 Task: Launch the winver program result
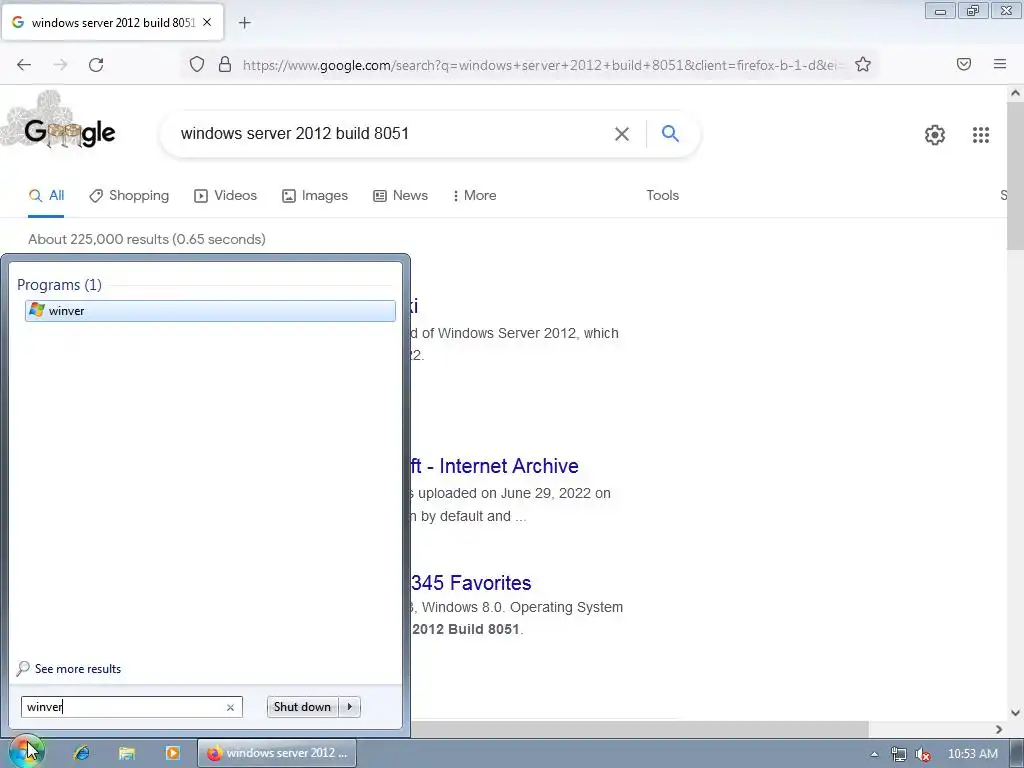click(210, 311)
